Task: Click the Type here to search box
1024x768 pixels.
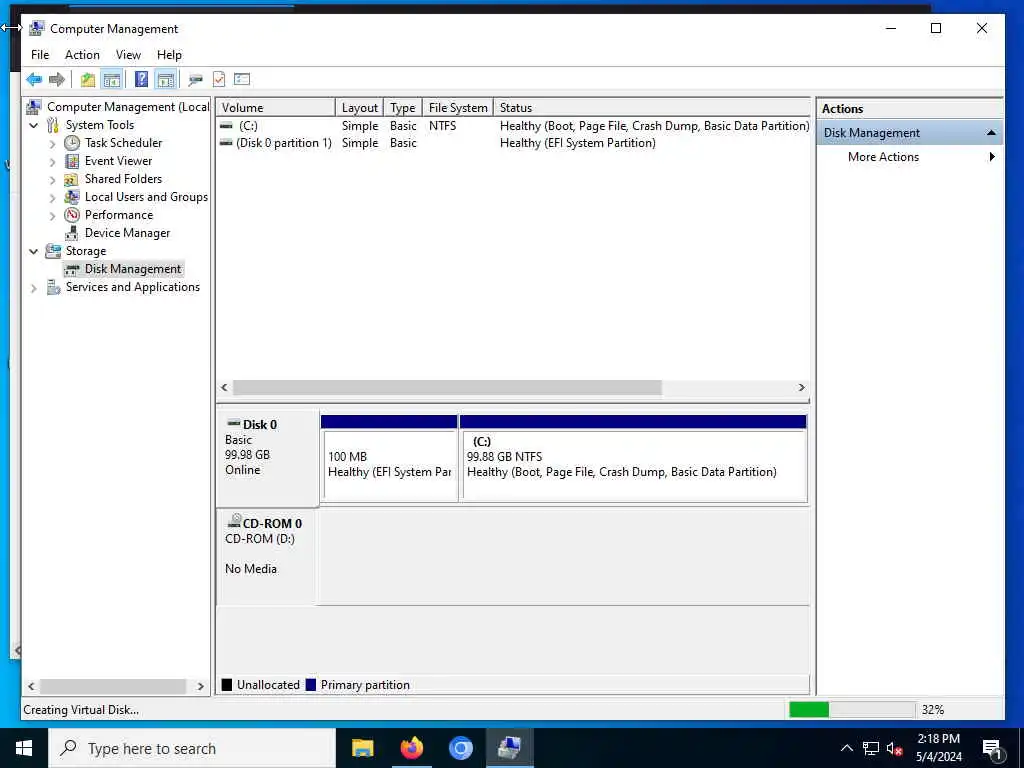Action: (192, 748)
